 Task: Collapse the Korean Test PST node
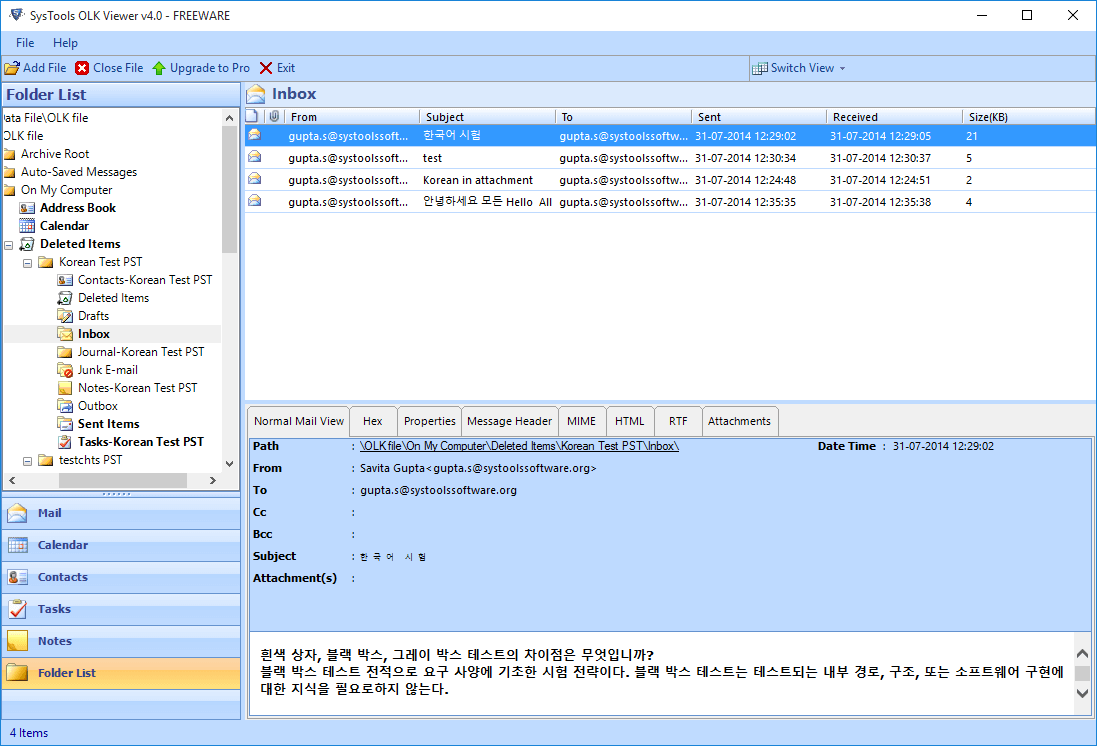pos(27,263)
